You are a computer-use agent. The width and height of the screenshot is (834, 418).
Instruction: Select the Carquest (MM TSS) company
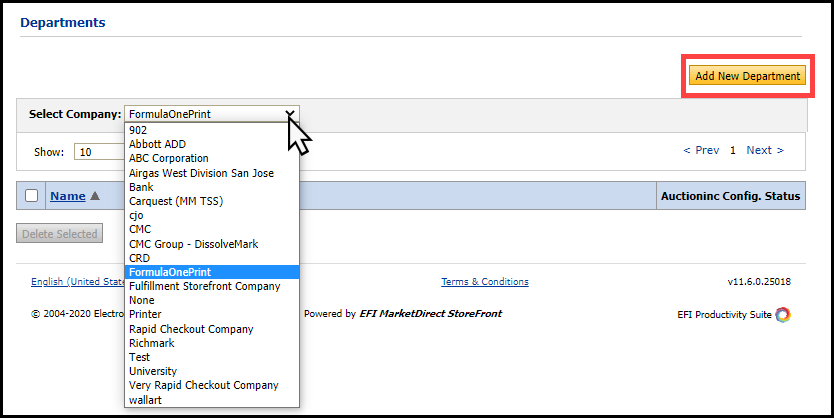tap(176, 201)
